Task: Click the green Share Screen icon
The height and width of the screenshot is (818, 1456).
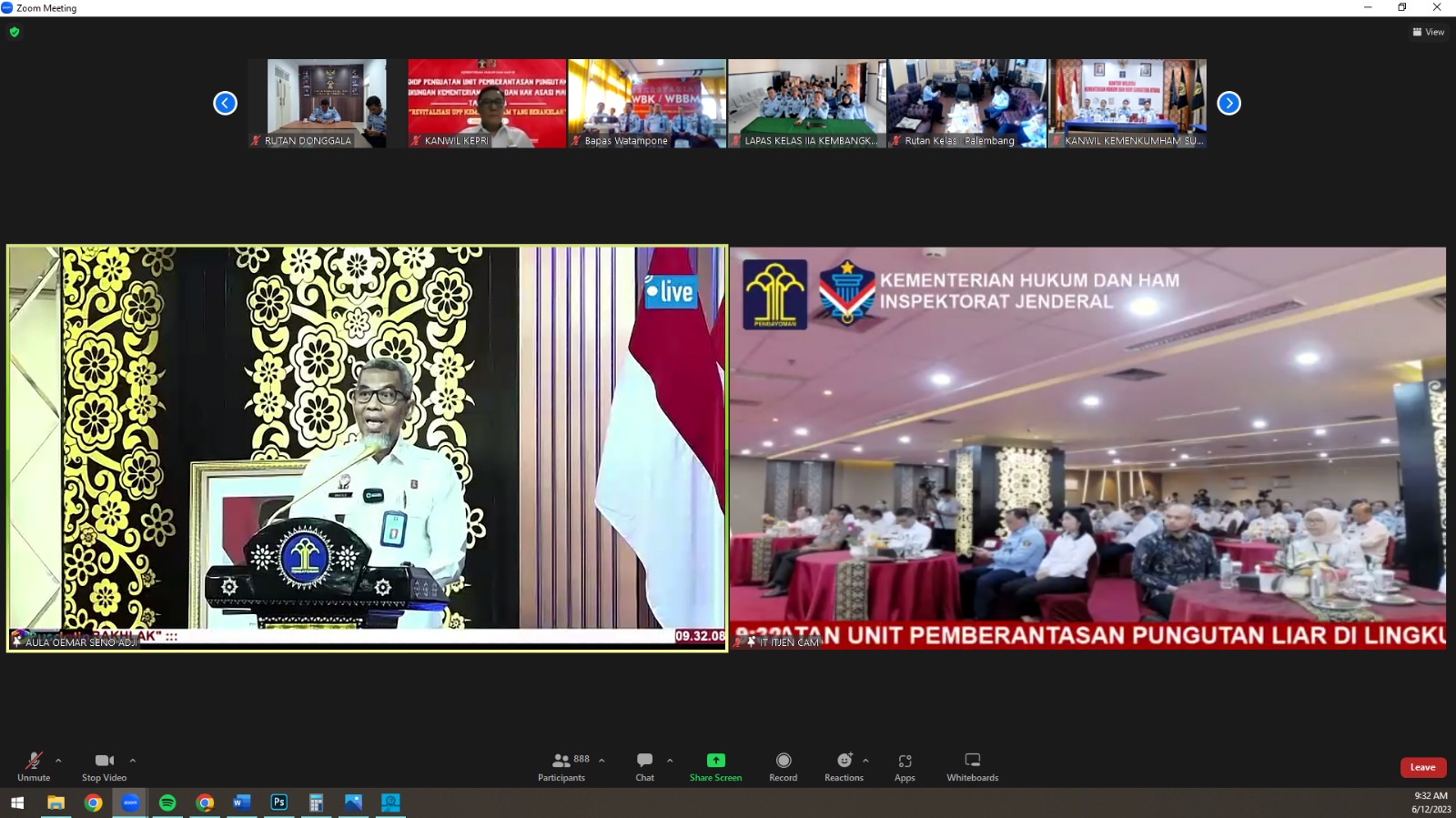Action: [x=715, y=761]
